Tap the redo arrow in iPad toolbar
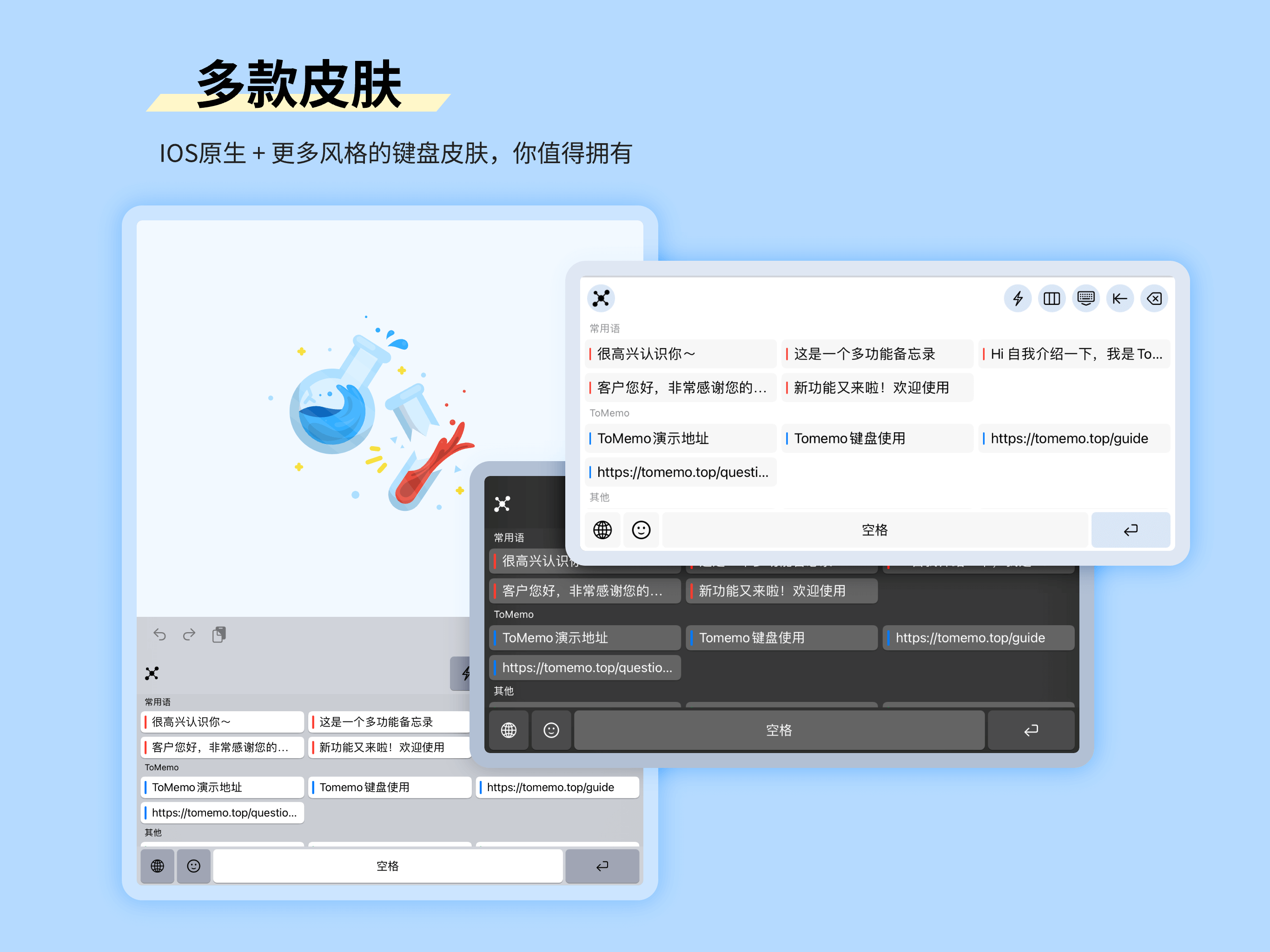This screenshot has height=952, width=1270. pyautogui.click(x=189, y=635)
